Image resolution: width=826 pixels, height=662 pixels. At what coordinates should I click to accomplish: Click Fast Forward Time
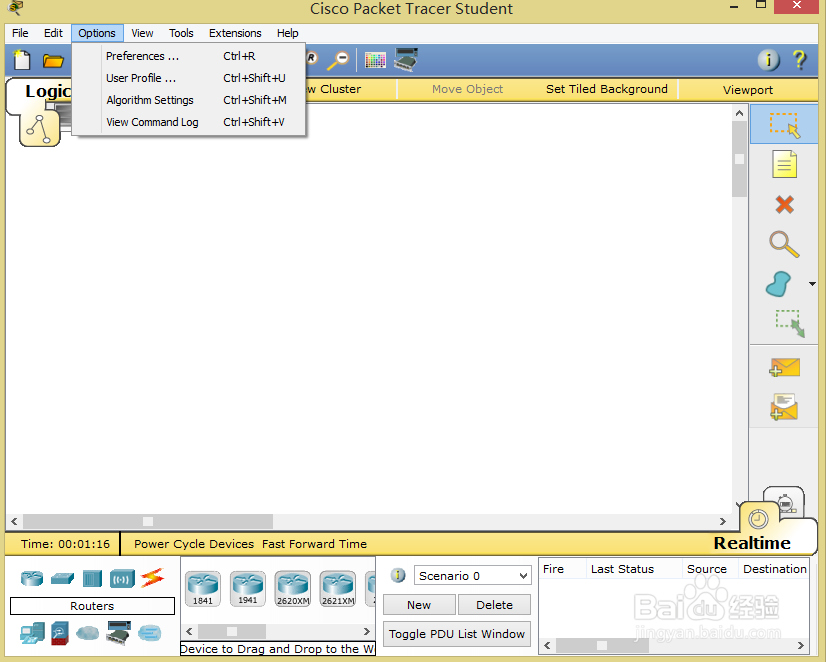click(x=314, y=544)
